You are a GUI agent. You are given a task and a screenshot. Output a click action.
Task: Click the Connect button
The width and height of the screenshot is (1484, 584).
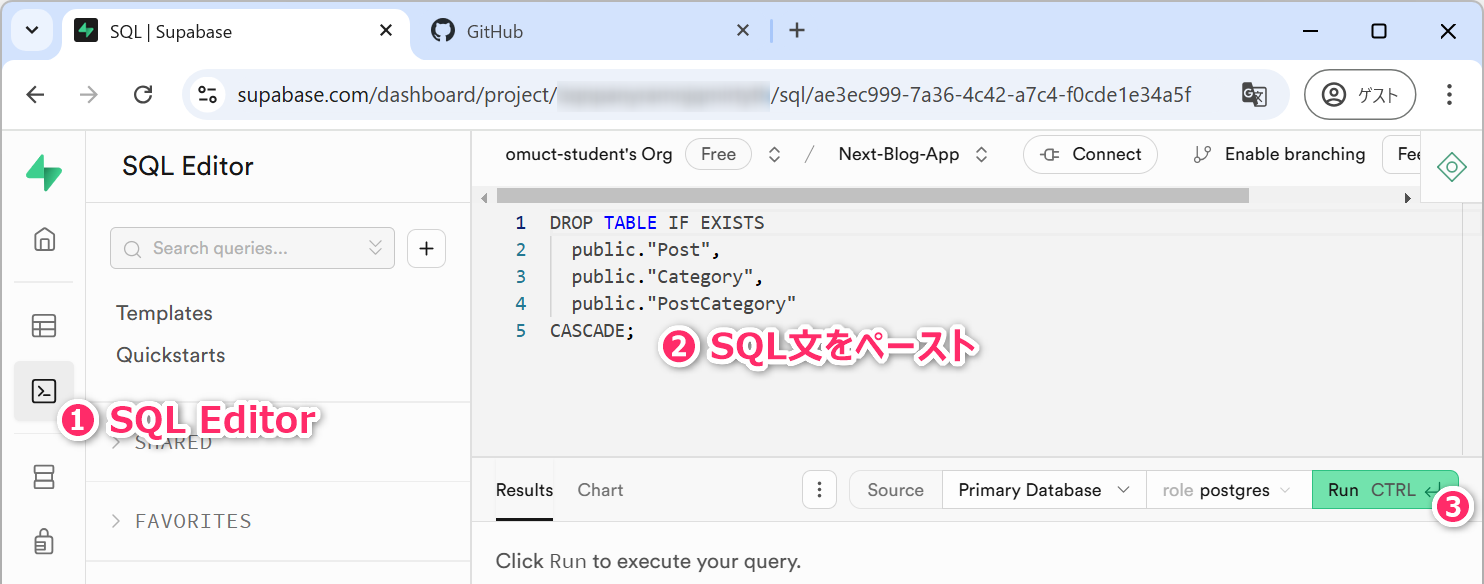[1090, 154]
